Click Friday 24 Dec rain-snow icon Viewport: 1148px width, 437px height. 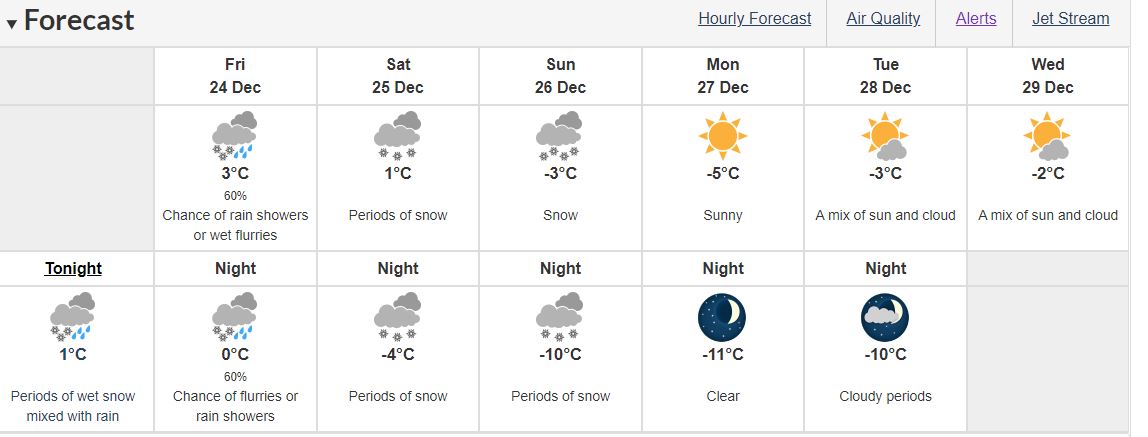tap(235, 135)
